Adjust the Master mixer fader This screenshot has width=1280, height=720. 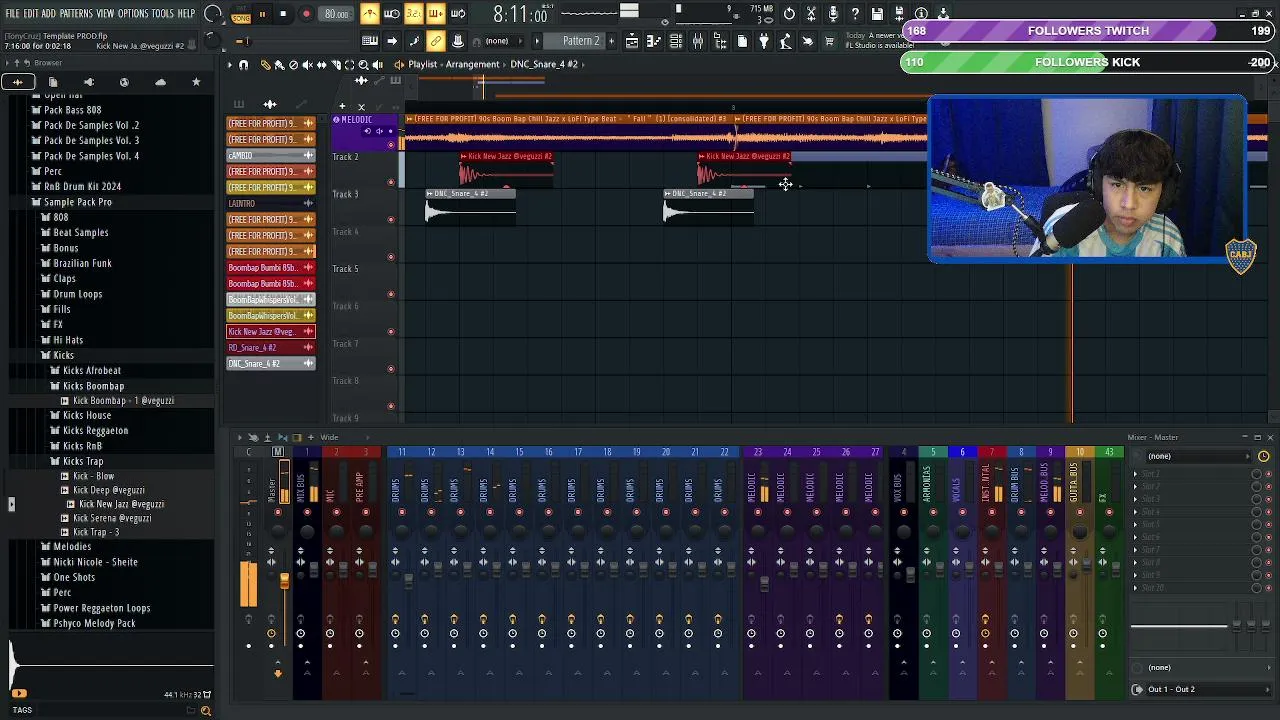(x=284, y=580)
